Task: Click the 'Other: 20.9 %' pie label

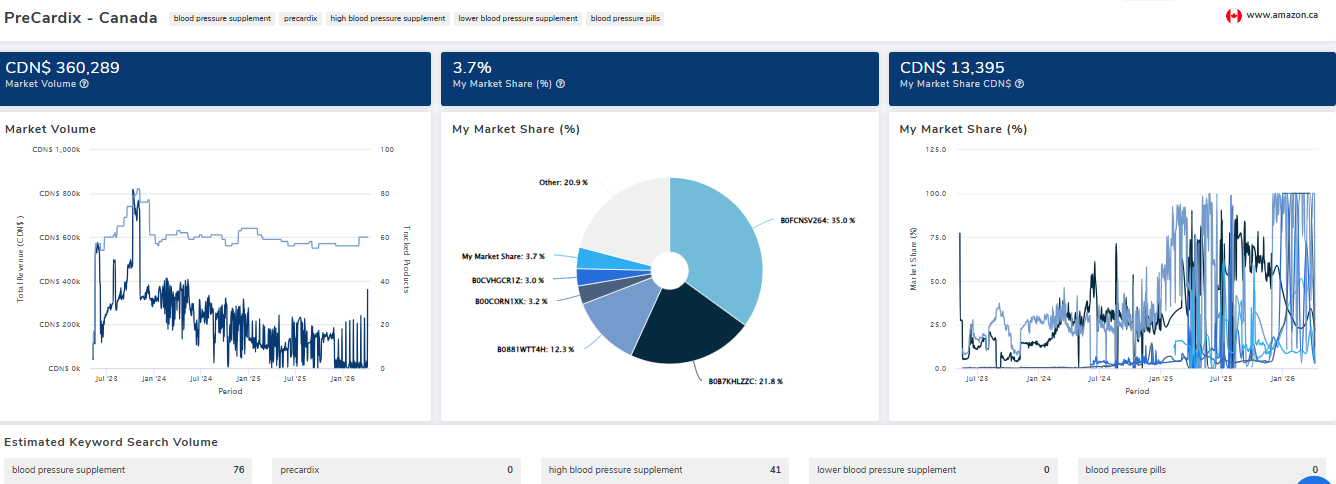Action: coord(563,183)
